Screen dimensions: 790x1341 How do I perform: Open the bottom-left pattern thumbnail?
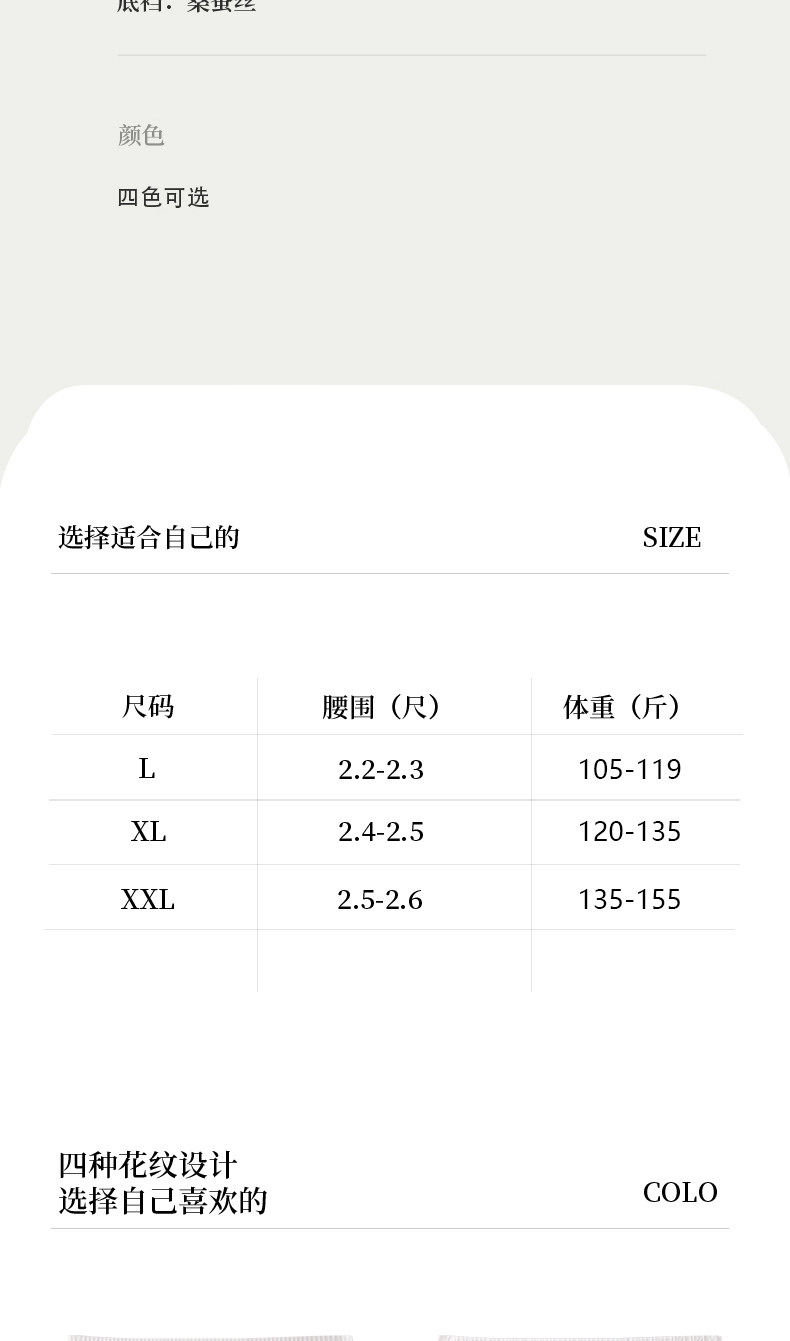210,1336
